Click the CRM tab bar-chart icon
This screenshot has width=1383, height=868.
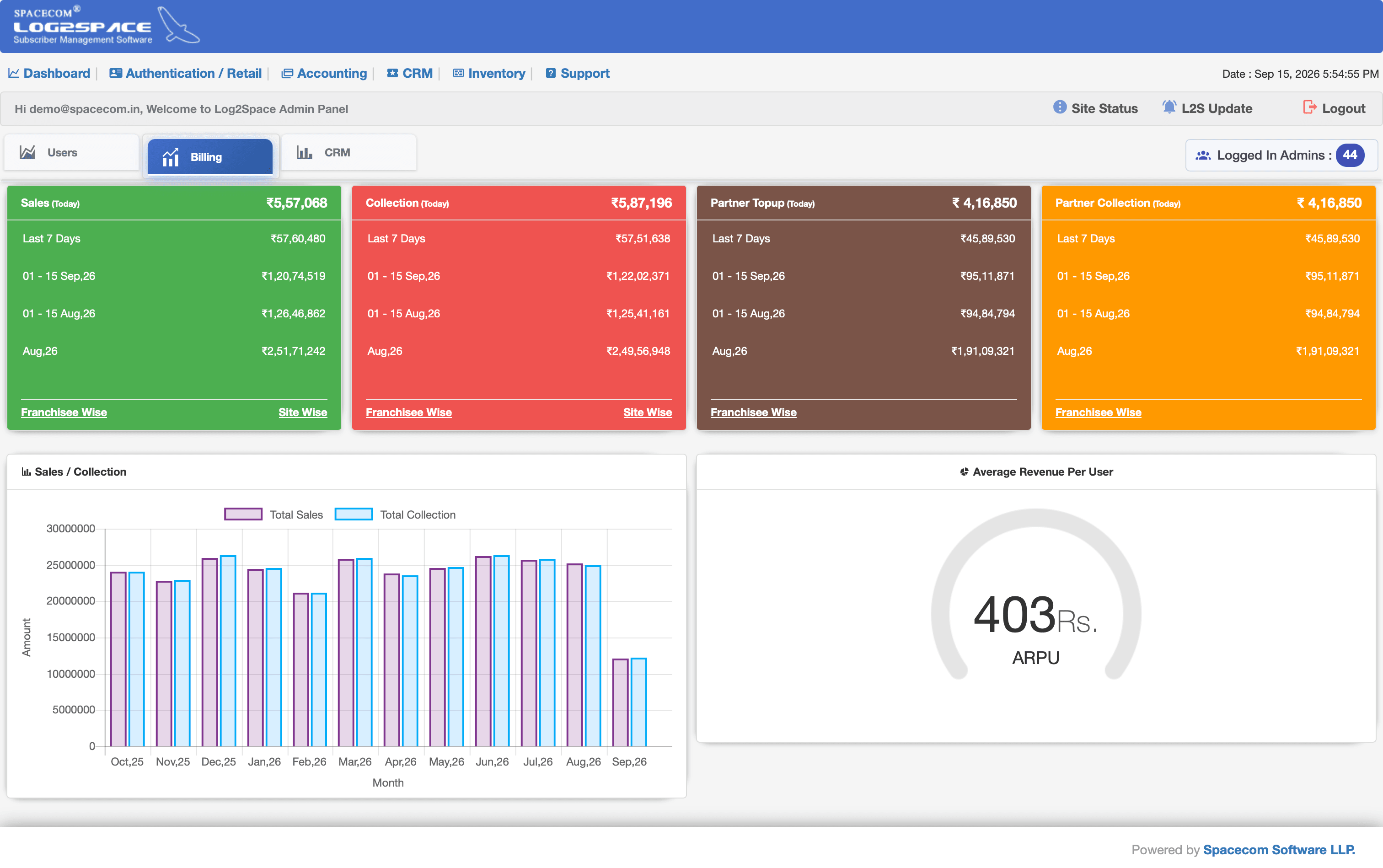(x=304, y=152)
